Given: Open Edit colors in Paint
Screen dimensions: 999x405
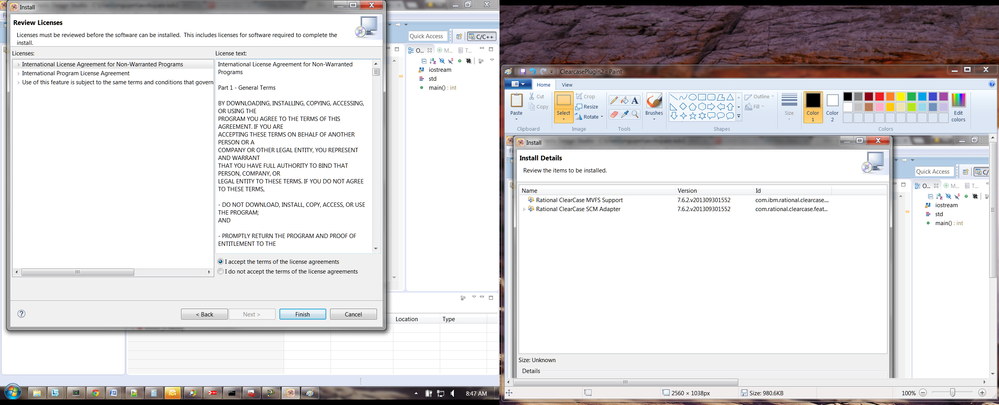Looking at the screenshot, I should click(958, 108).
